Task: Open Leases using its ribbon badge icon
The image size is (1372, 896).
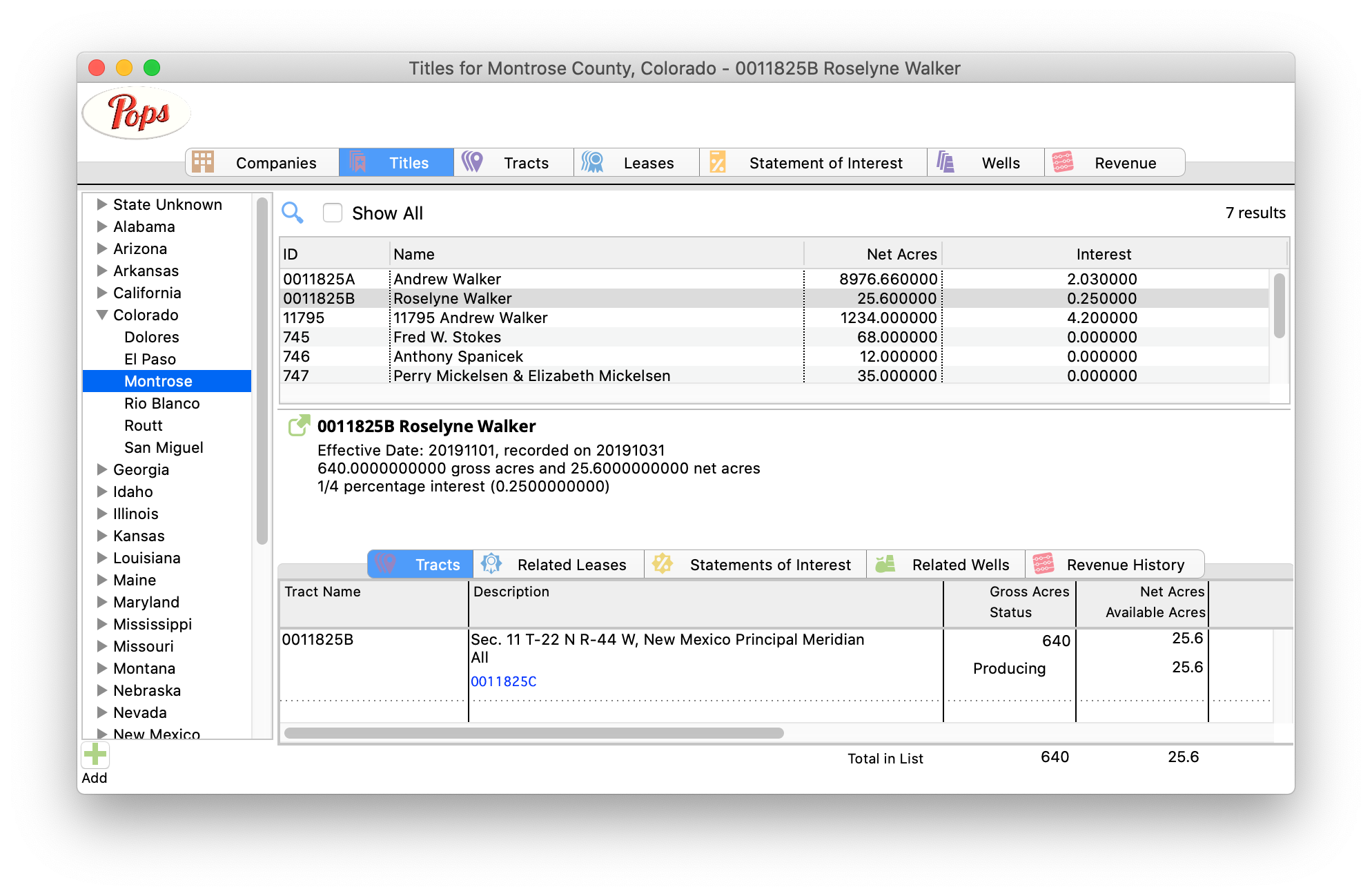Action: tap(594, 162)
